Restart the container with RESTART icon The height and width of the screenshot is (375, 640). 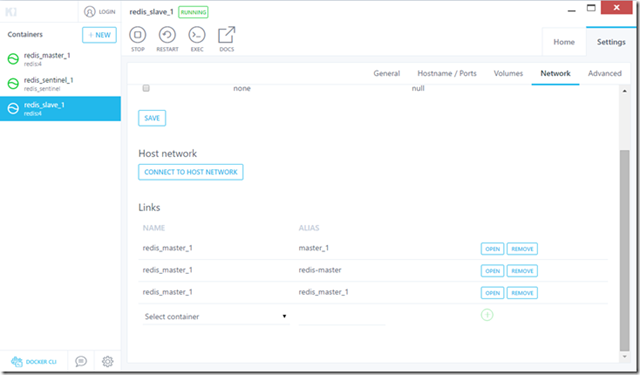pos(167,35)
